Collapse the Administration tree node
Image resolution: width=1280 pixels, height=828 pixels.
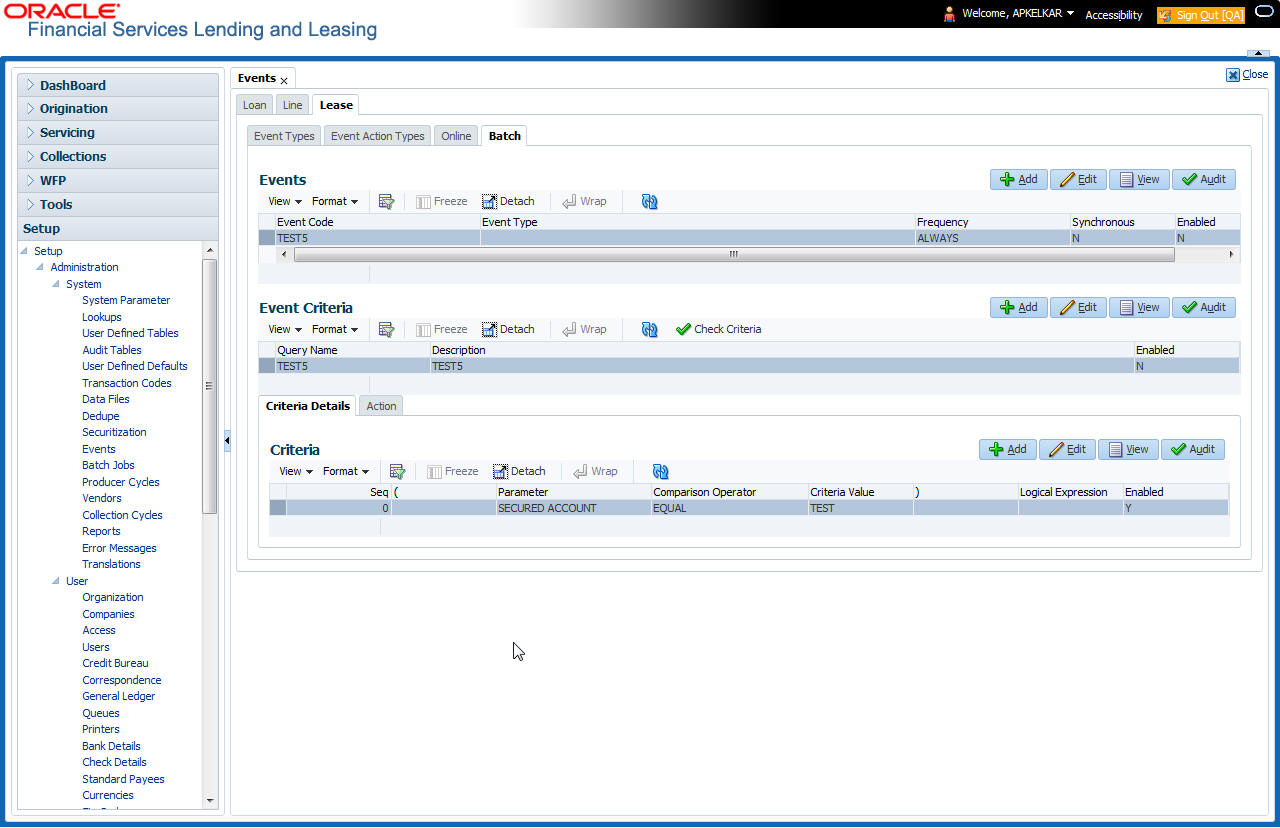[39, 268]
